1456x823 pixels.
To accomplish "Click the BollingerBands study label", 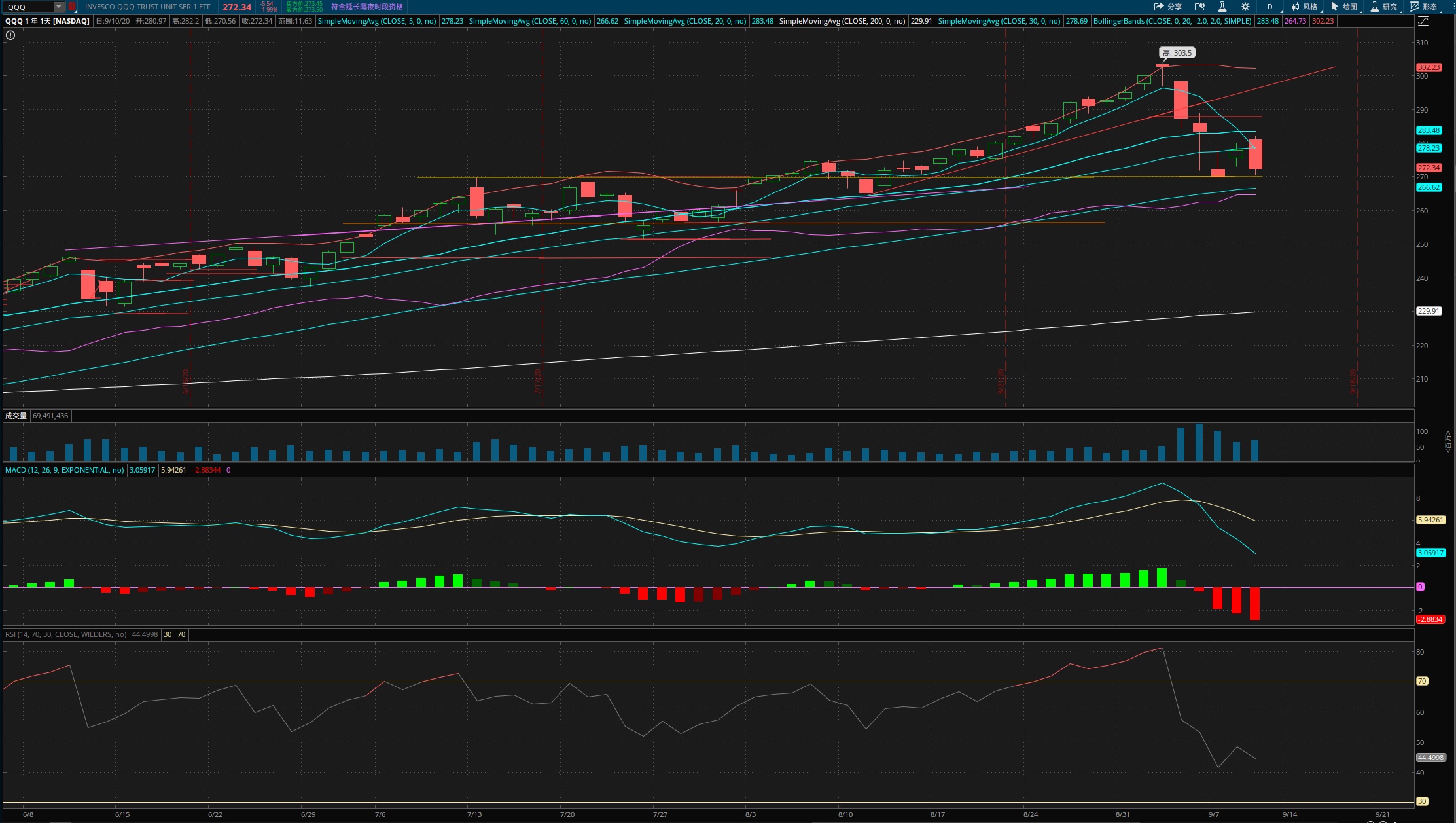I will pyautogui.click(x=1172, y=21).
